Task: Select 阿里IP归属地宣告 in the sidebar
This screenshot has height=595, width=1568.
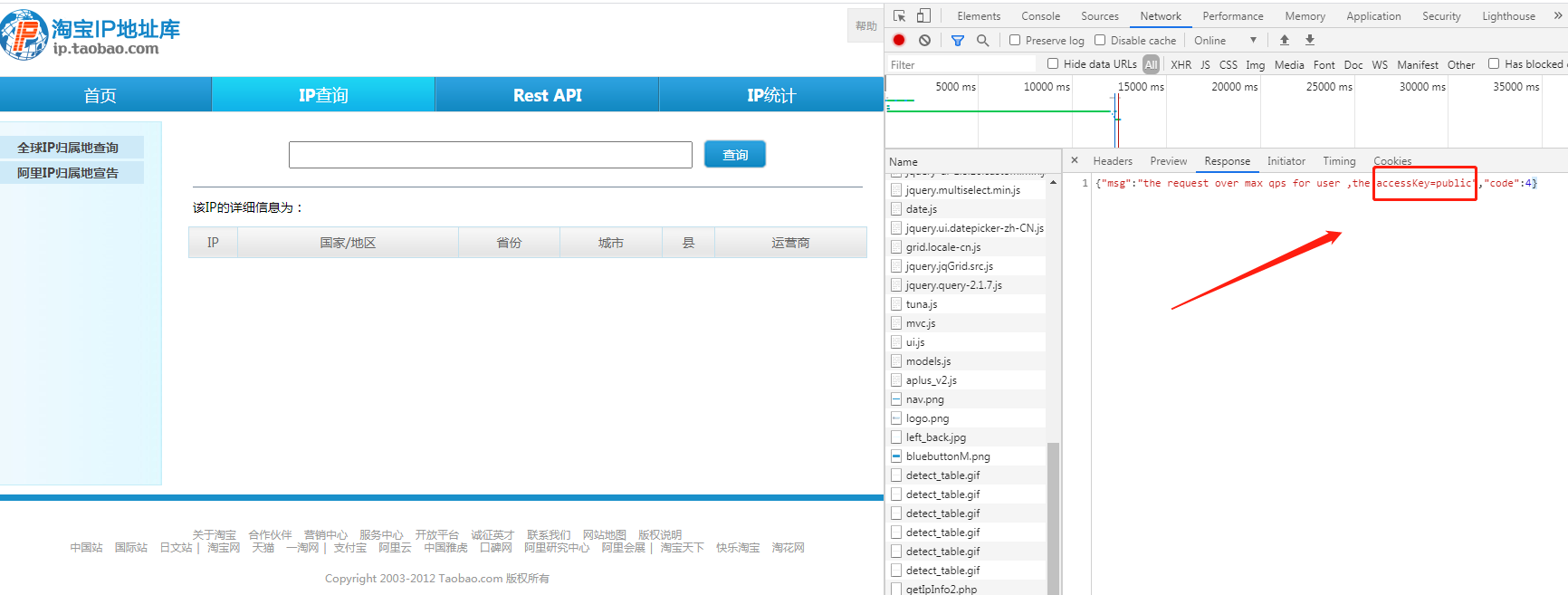Action: coord(69,173)
